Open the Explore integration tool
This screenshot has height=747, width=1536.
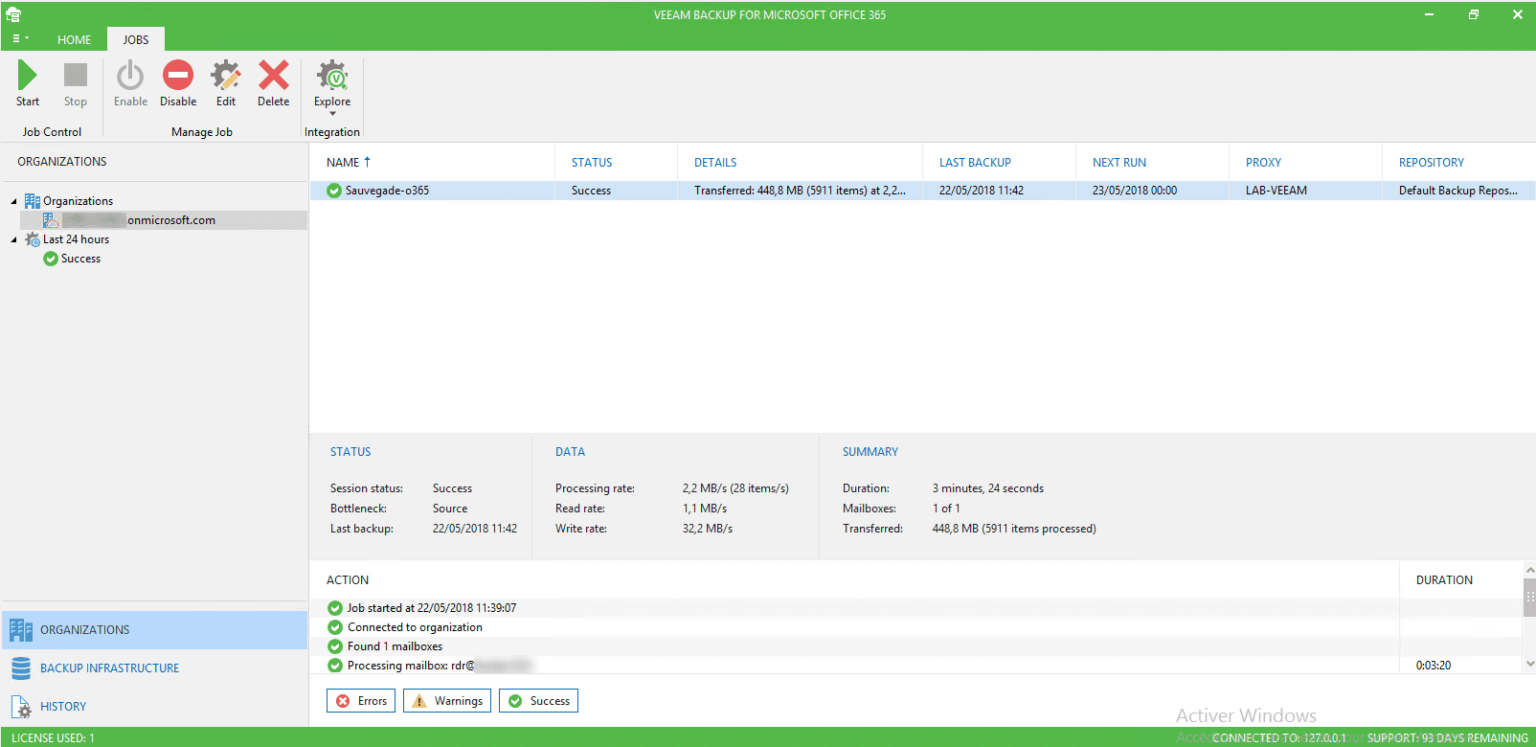click(332, 88)
